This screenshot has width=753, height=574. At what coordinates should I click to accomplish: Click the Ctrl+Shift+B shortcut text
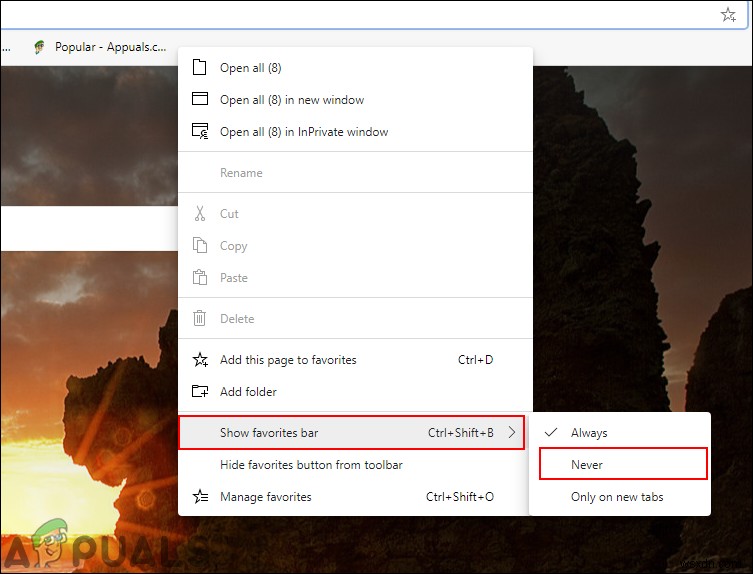[x=461, y=433]
